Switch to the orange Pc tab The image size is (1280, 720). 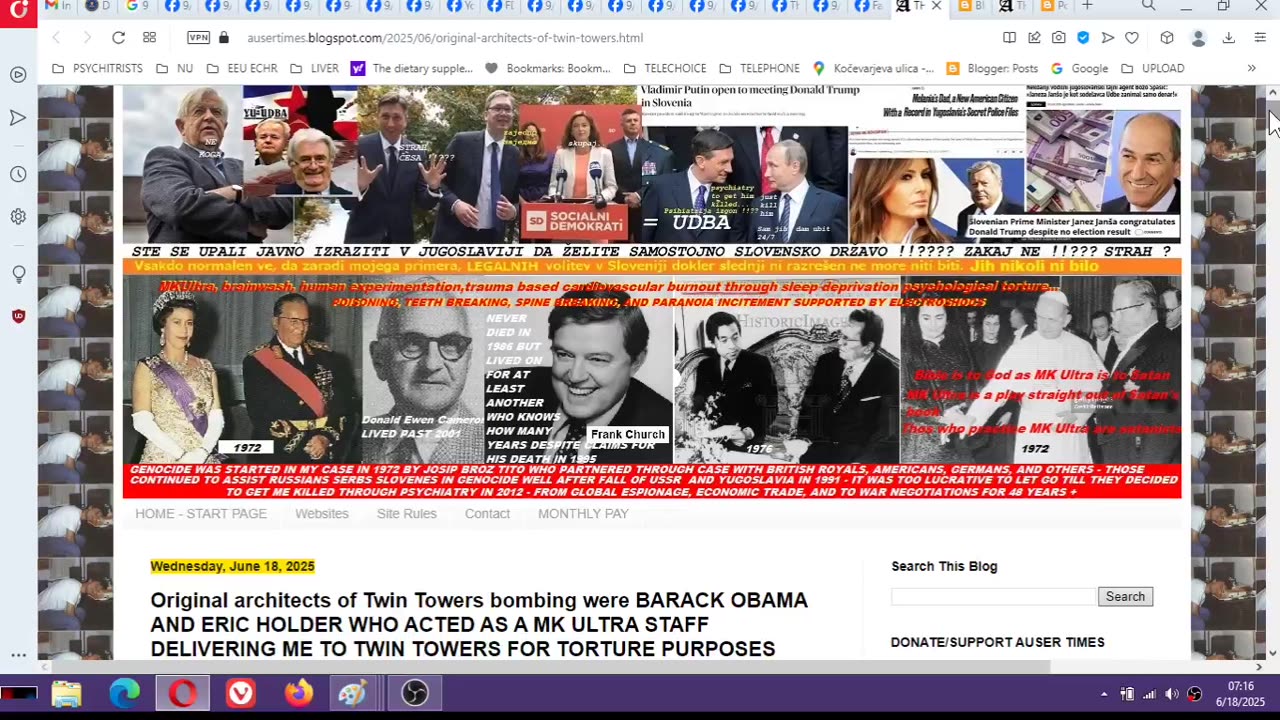pyautogui.click(x=1054, y=6)
